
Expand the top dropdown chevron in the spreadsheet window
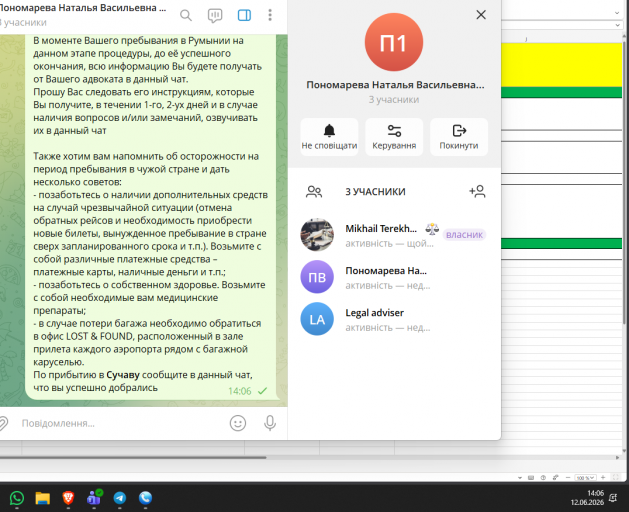click(x=617, y=13)
